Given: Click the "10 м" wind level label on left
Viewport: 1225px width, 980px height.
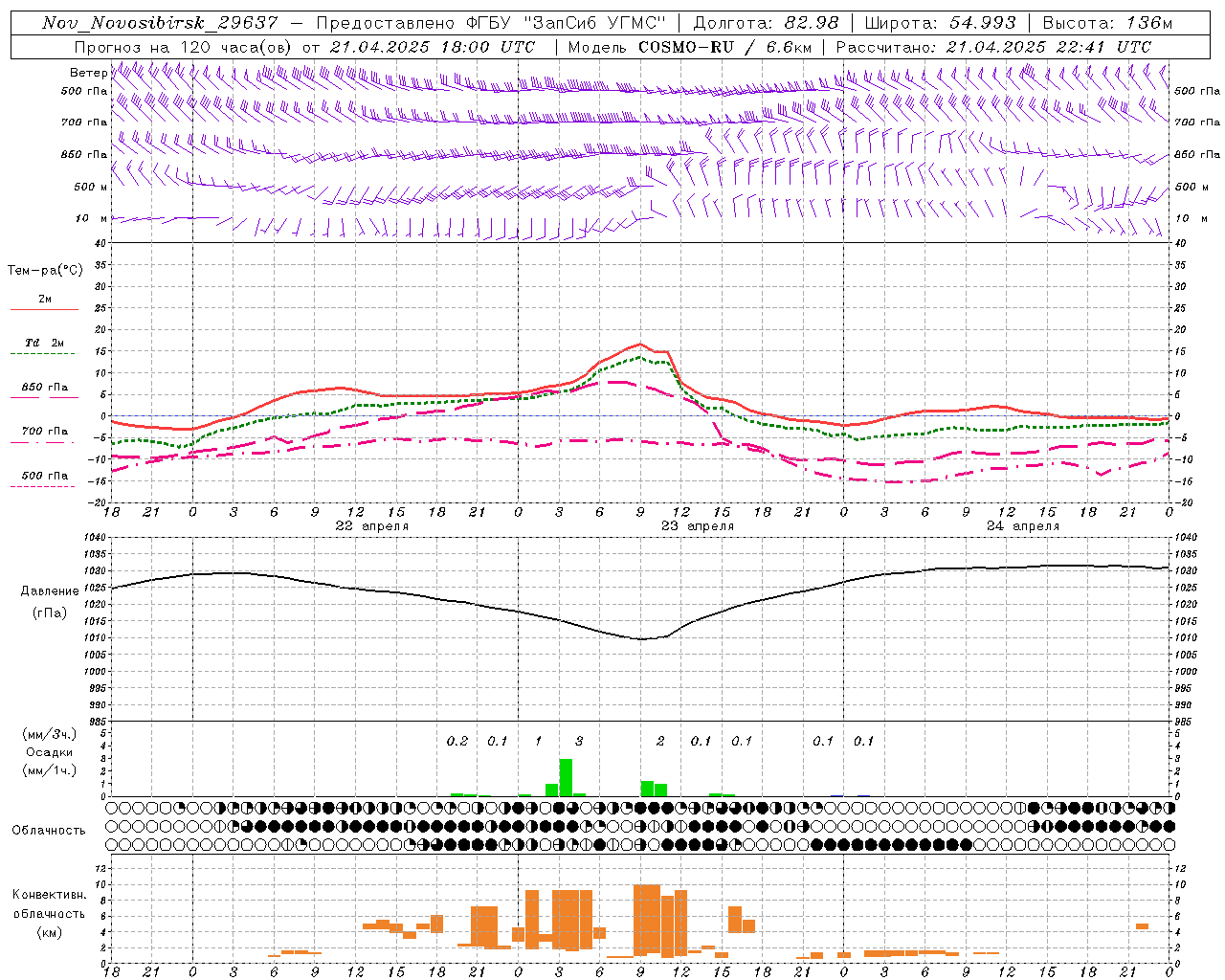Looking at the screenshot, I should (92, 218).
